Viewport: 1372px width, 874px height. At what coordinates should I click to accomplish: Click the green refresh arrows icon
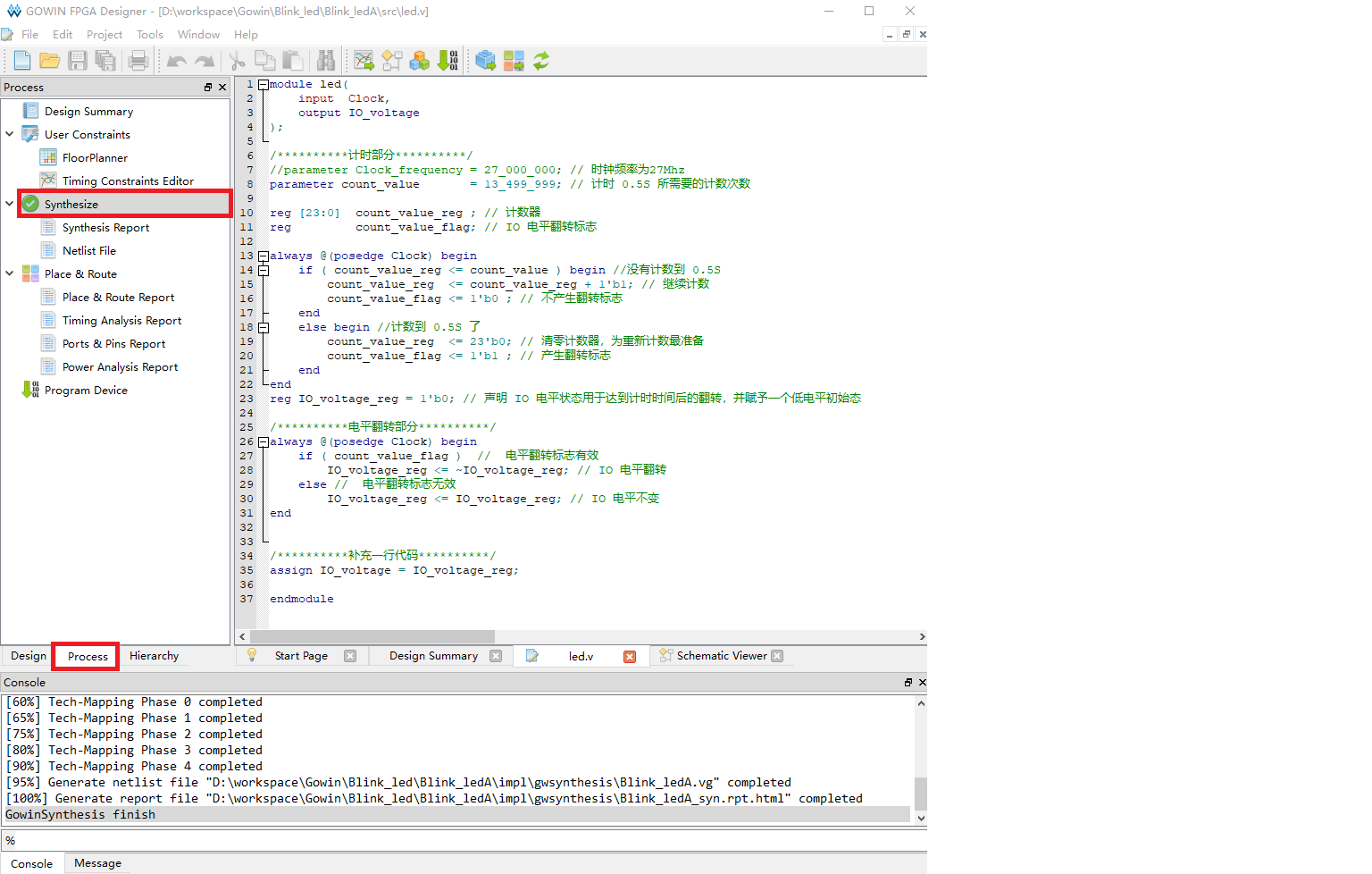coord(541,60)
